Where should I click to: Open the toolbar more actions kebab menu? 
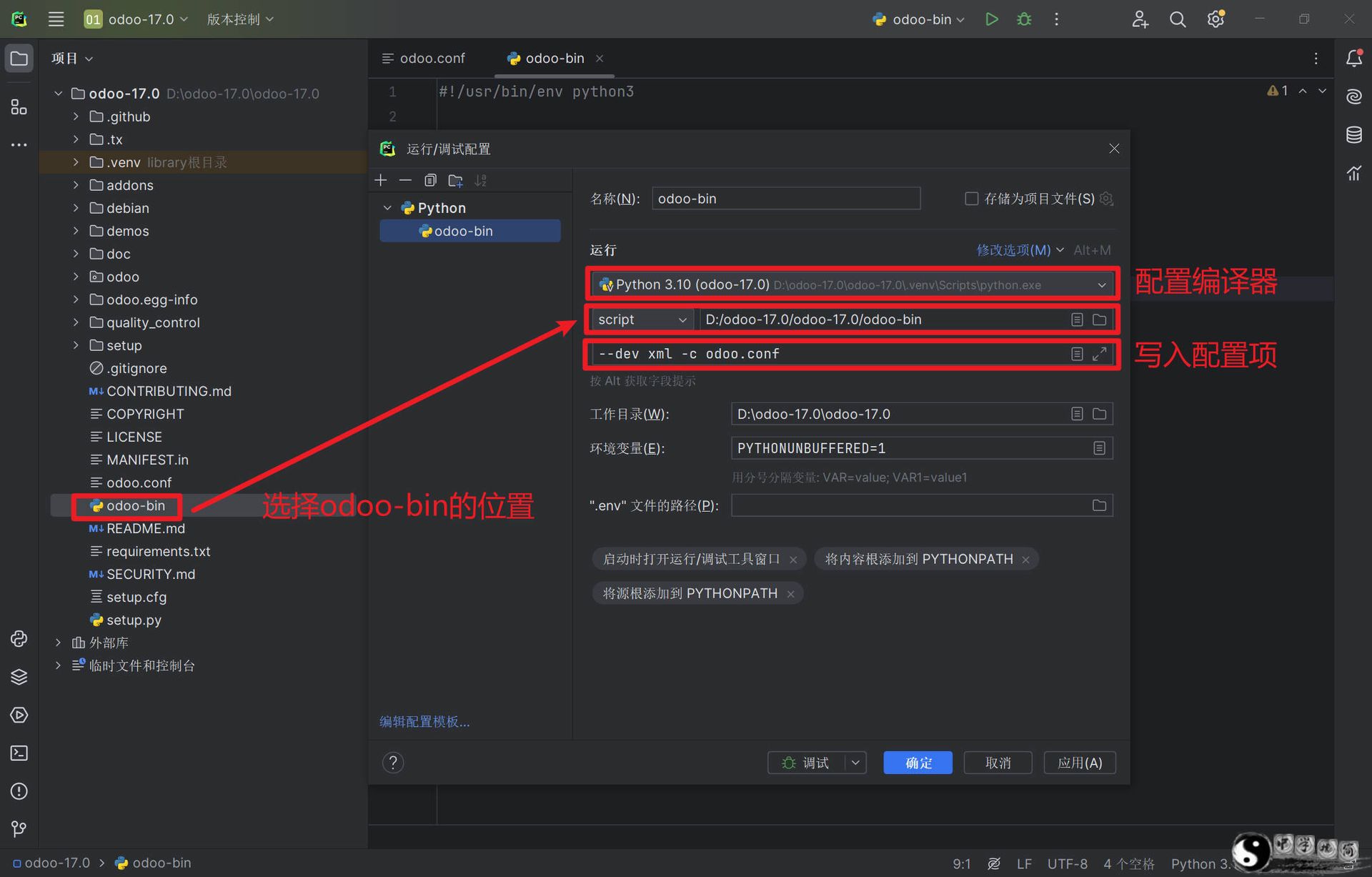1056,19
